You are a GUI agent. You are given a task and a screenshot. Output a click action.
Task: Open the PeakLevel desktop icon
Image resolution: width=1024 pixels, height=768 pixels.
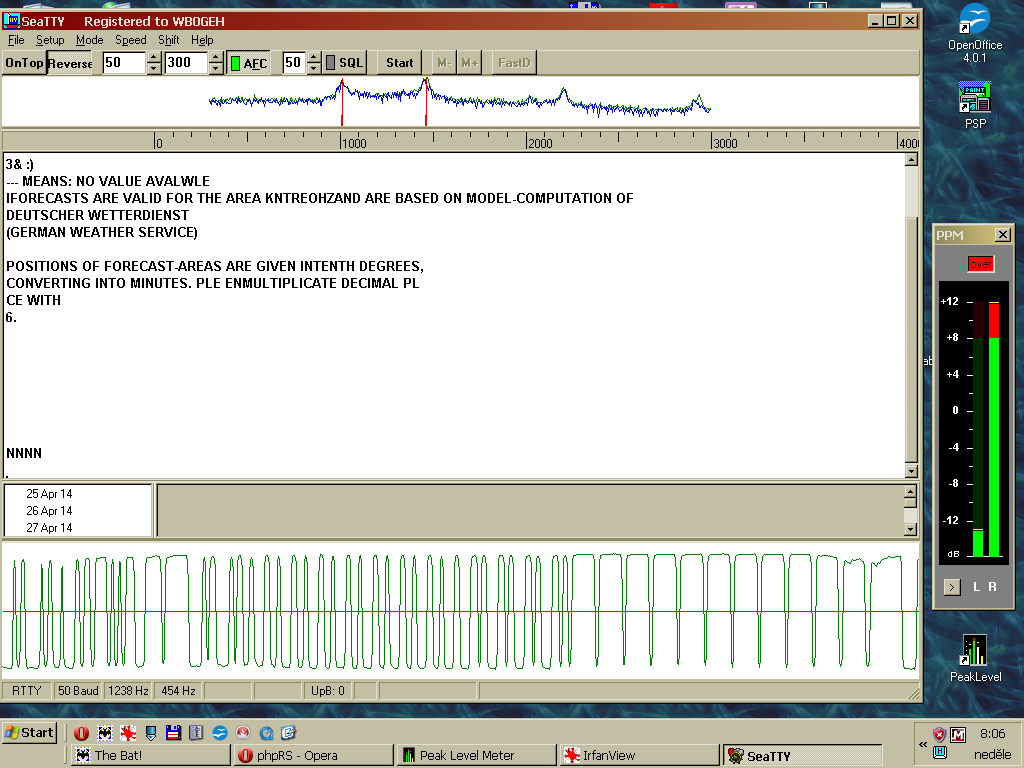(975, 658)
